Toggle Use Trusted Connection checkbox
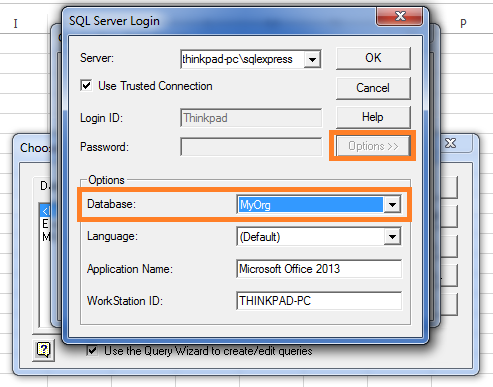Viewport: 493px width, 387px height. coord(86,85)
